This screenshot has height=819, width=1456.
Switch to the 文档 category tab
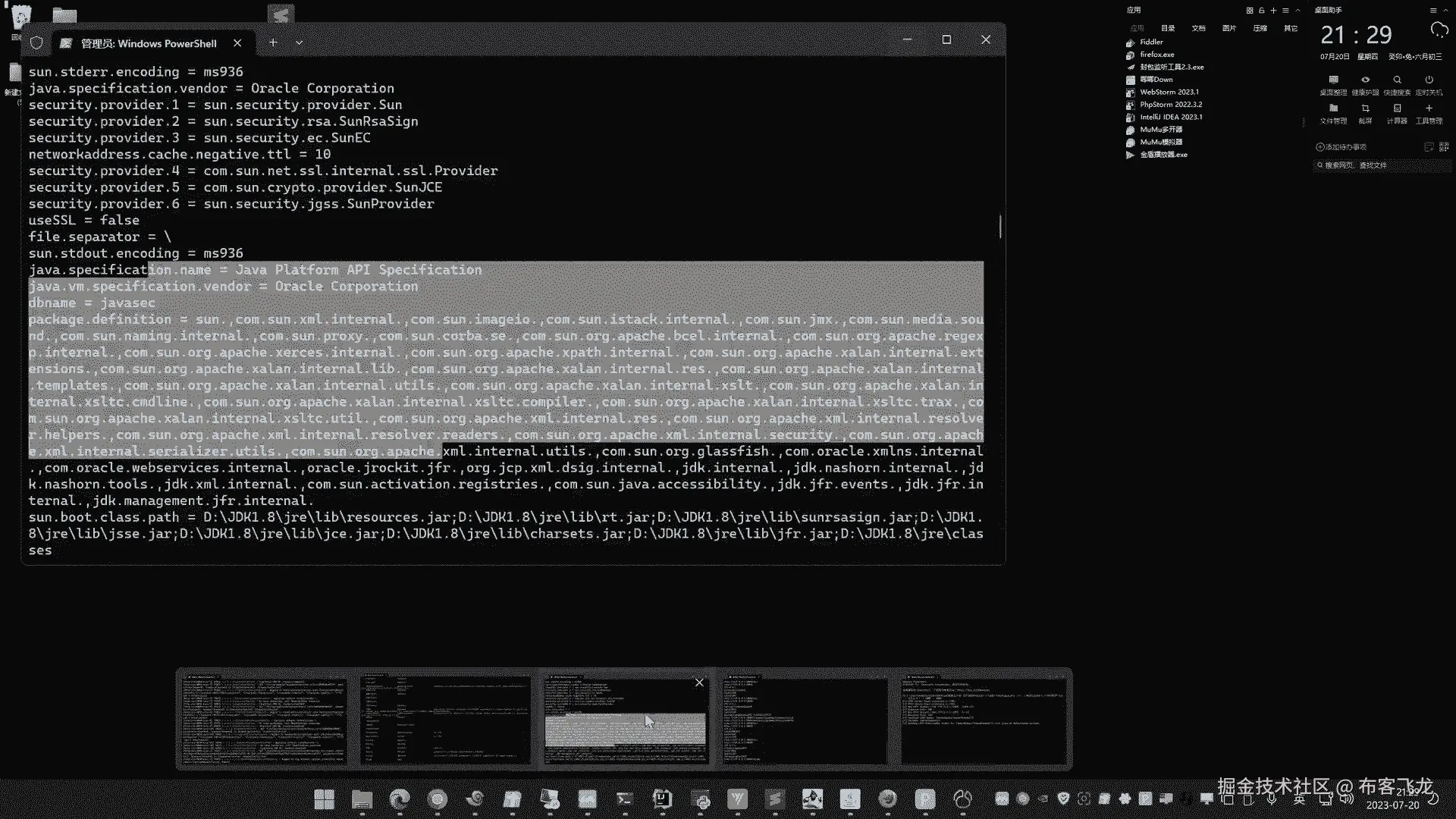coord(1198,28)
